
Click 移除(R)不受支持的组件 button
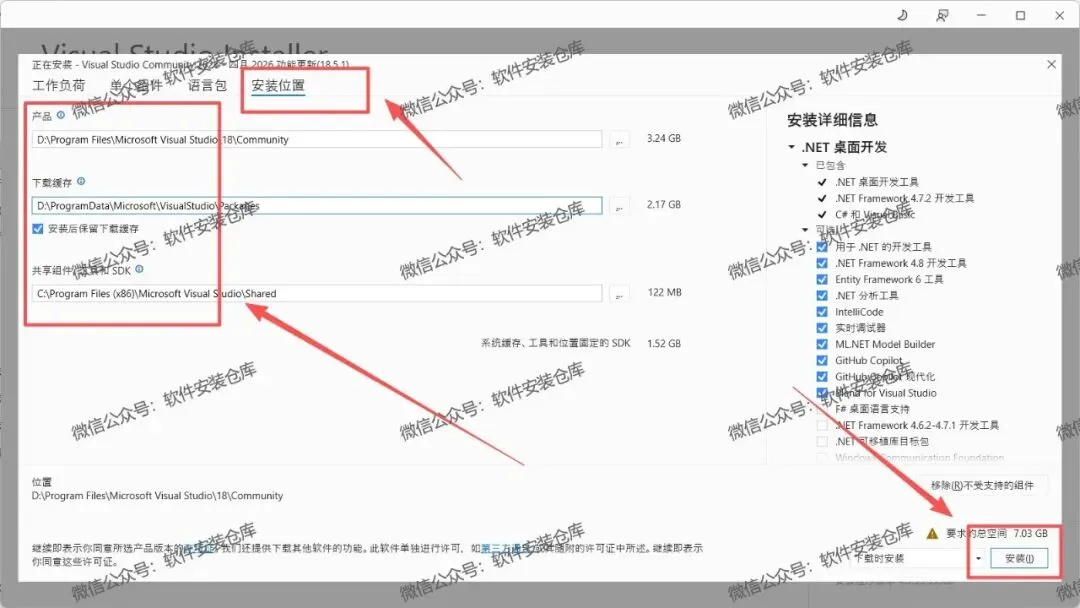coord(982,485)
